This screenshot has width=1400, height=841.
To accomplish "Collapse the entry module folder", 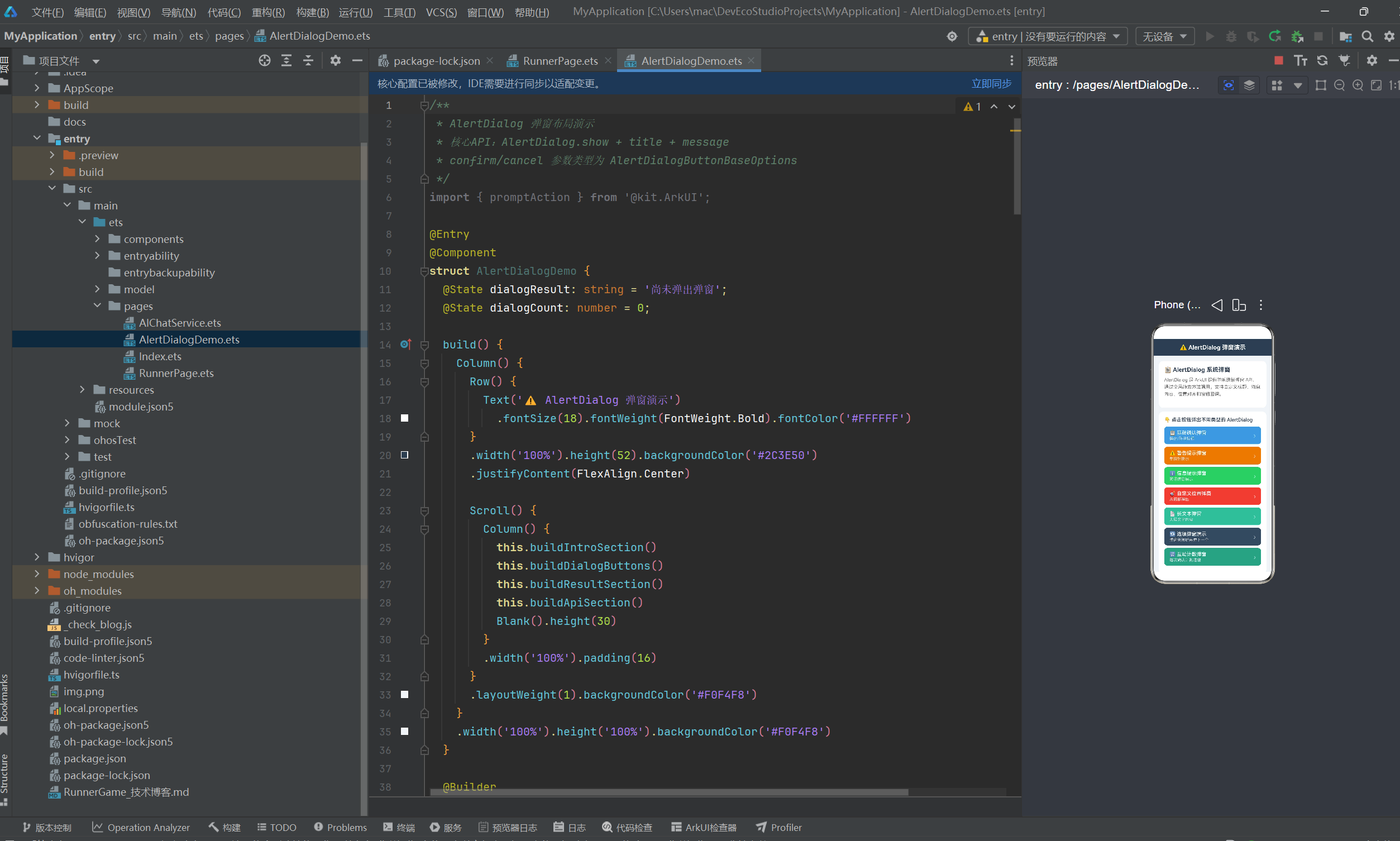I will pos(37,138).
